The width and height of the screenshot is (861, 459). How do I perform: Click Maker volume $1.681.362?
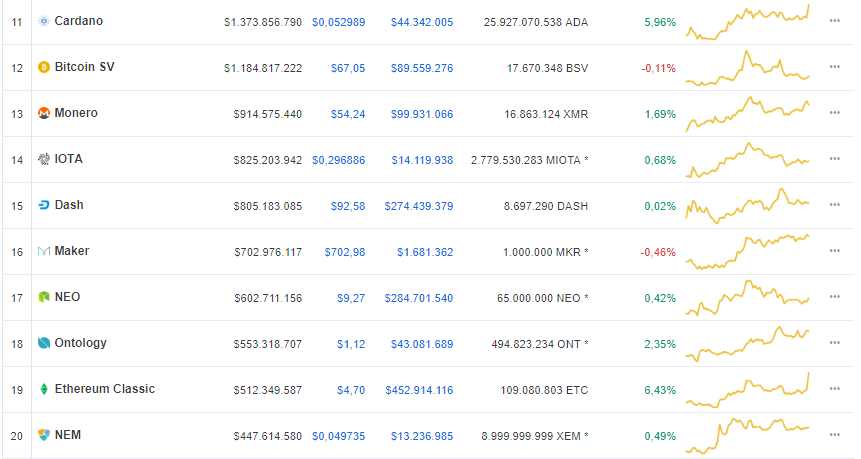pos(425,253)
